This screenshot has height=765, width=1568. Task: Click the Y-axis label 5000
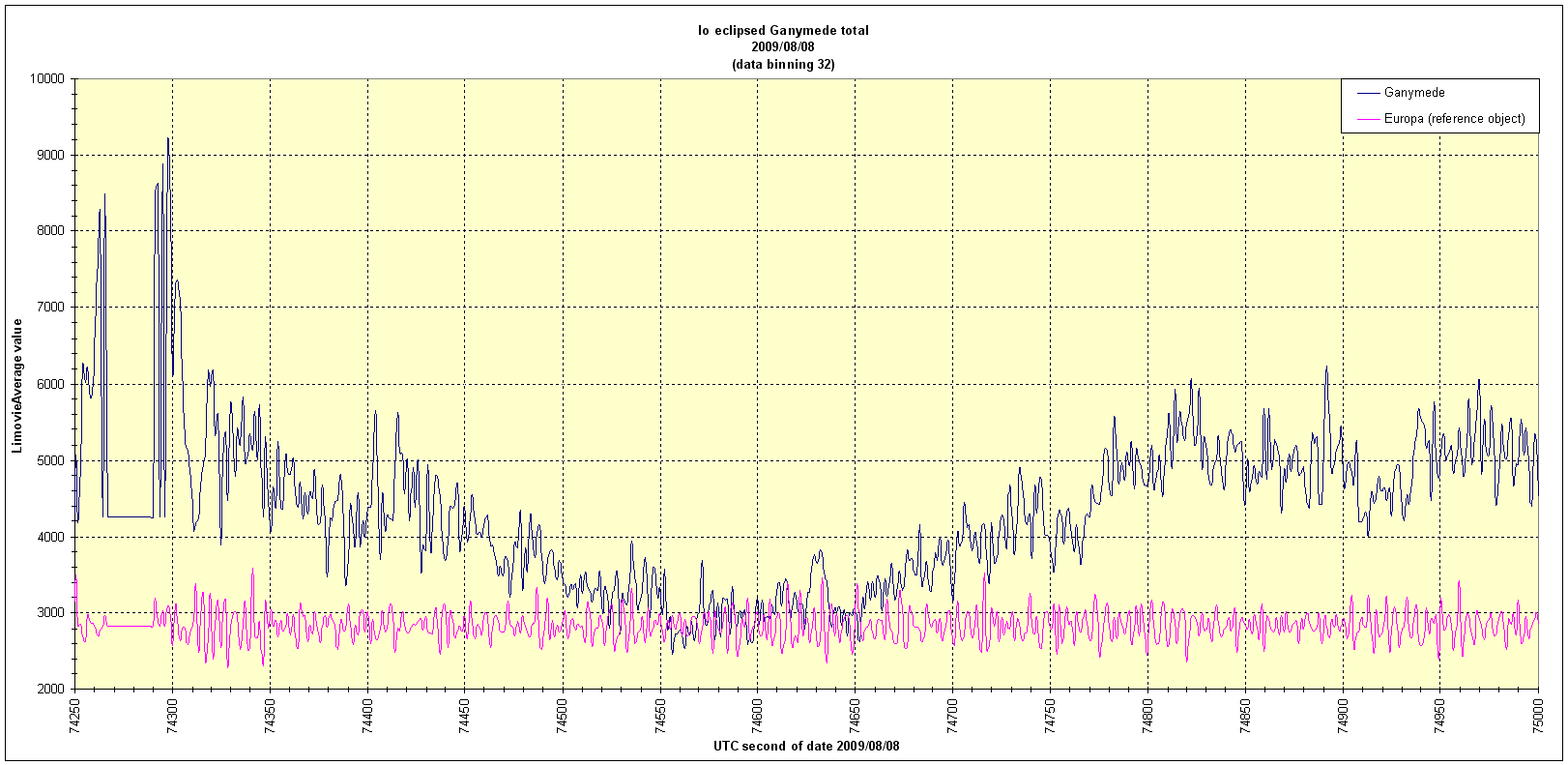tap(50, 460)
